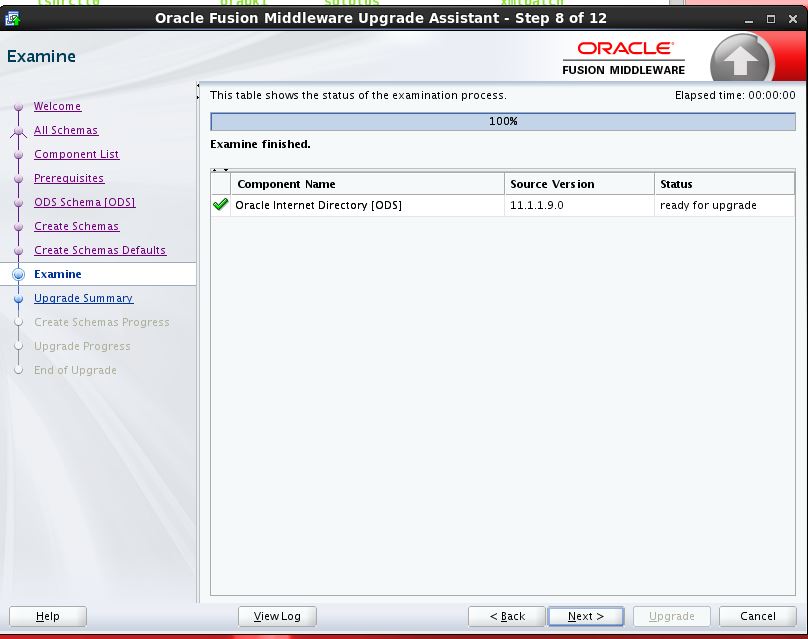The image size is (808, 639).
Task: Click the Elapsed time readout
Action: tap(735, 95)
